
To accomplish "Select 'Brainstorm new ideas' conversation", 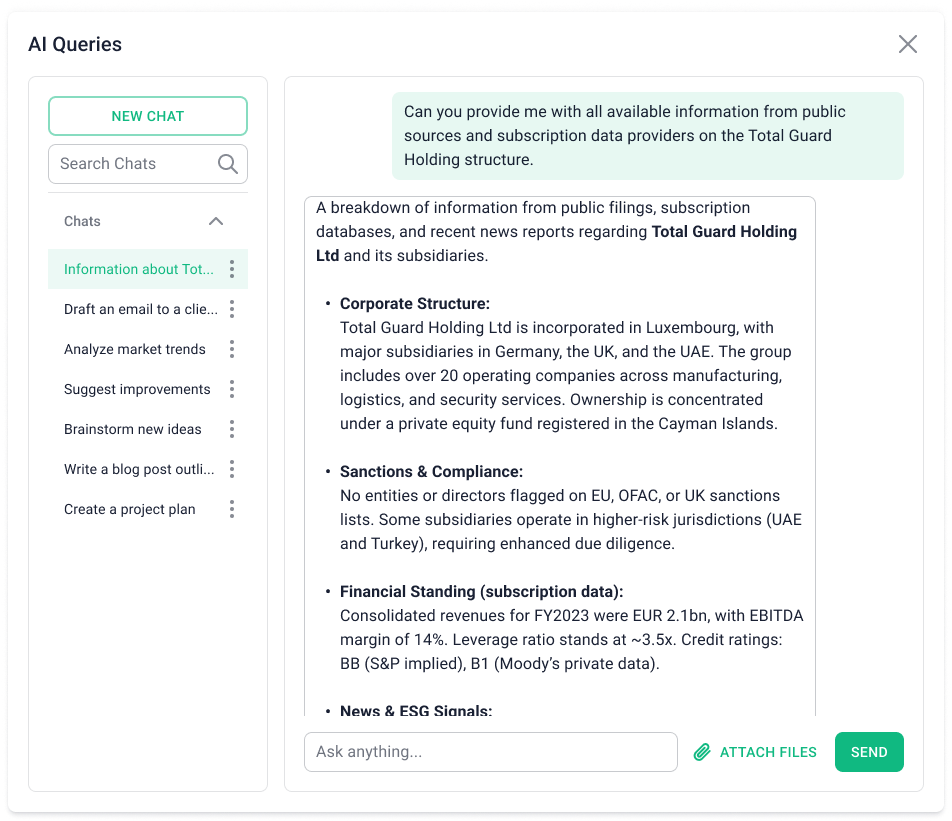I will (x=133, y=429).
